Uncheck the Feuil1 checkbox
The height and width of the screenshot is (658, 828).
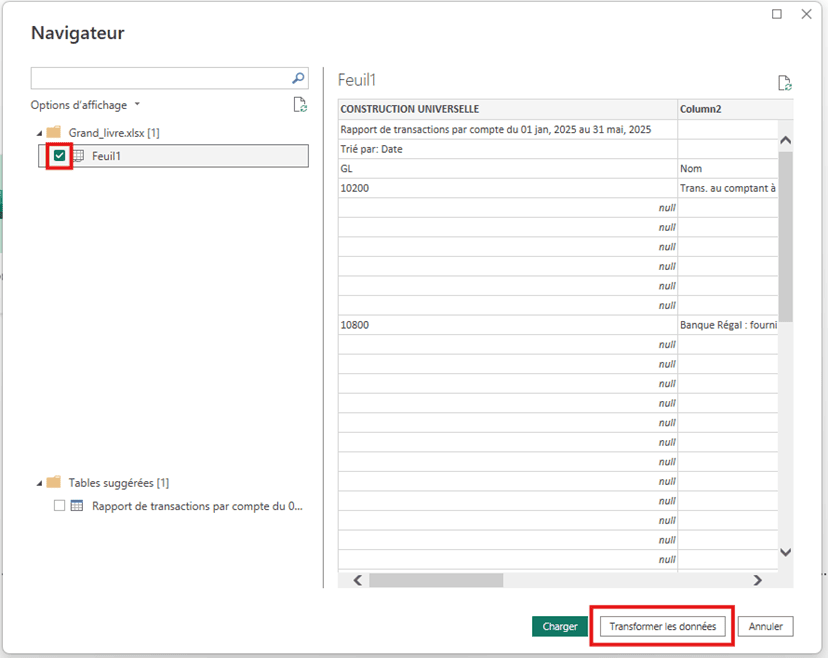[60, 156]
